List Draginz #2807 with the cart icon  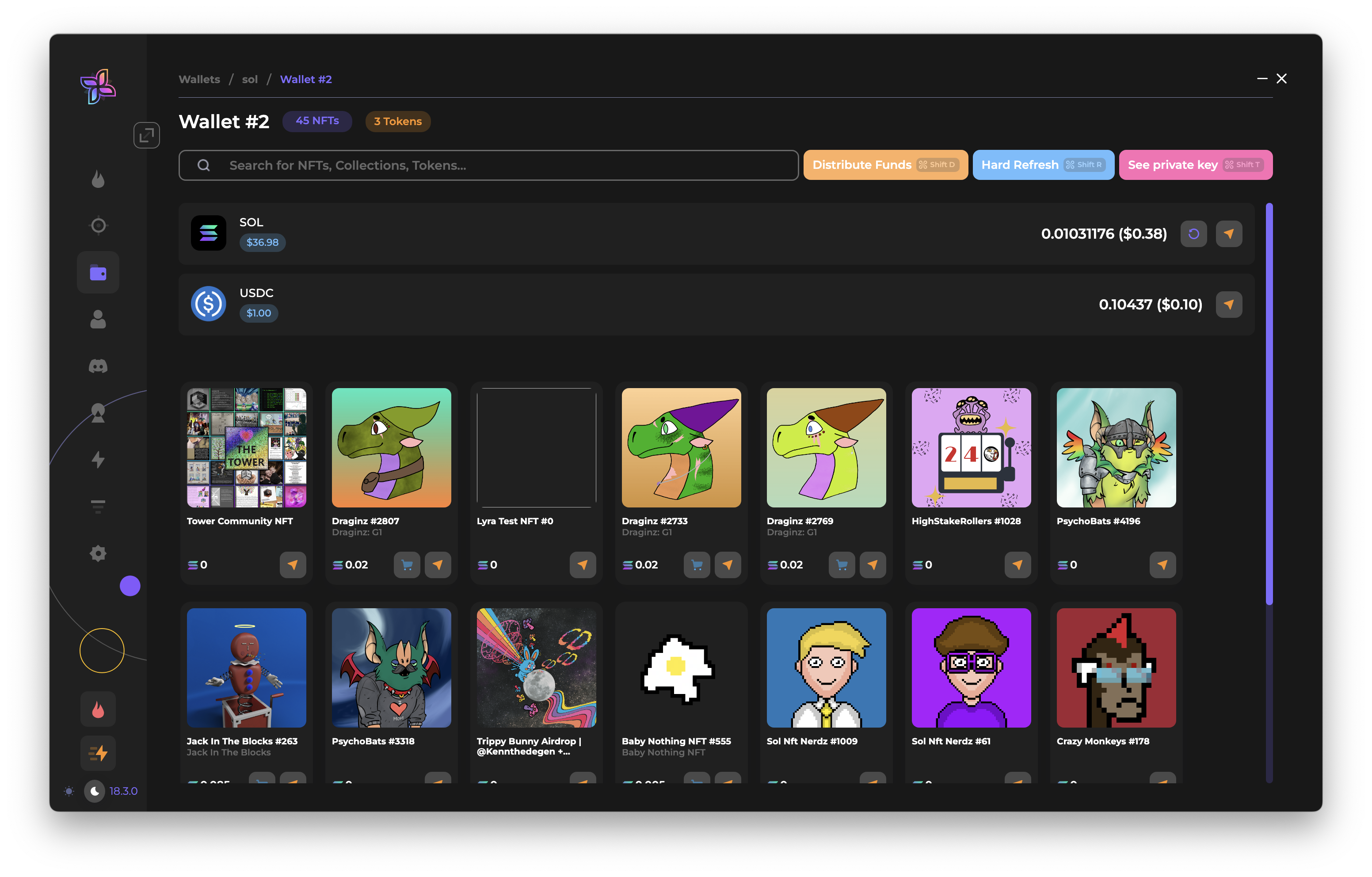coord(407,565)
